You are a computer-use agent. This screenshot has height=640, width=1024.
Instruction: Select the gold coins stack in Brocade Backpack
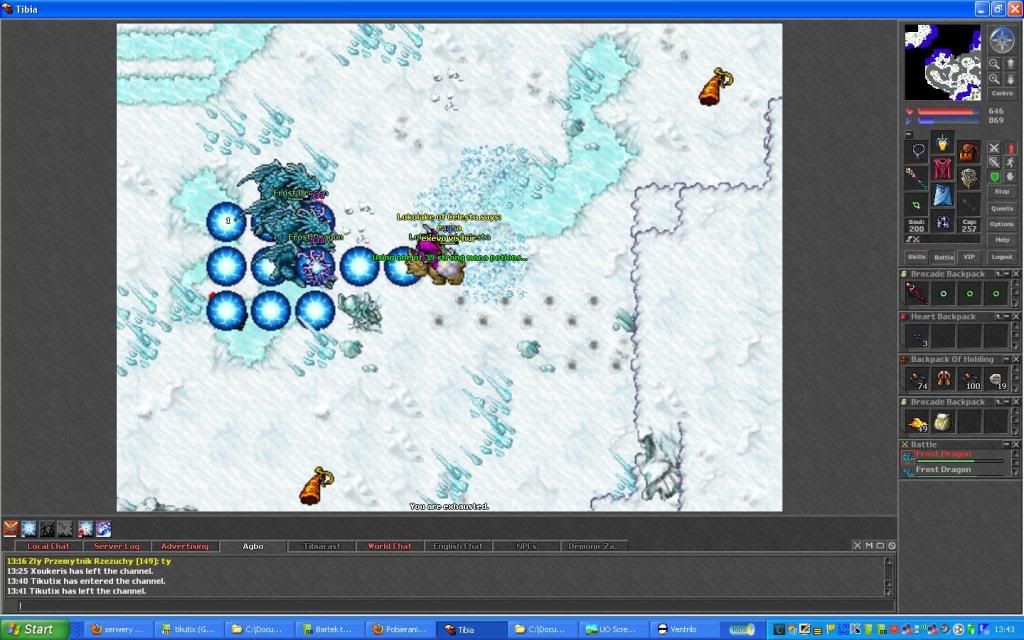[917, 422]
